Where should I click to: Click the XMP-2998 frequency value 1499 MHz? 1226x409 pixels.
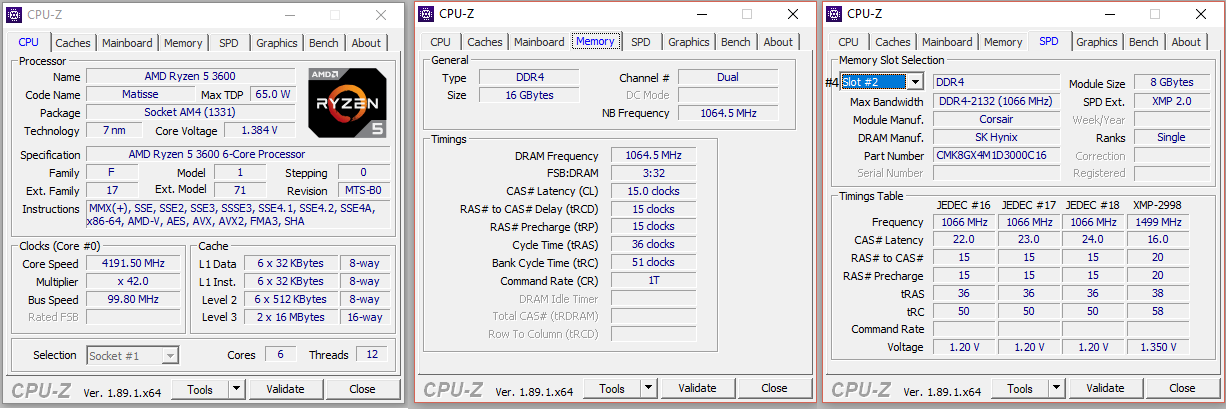(1158, 222)
